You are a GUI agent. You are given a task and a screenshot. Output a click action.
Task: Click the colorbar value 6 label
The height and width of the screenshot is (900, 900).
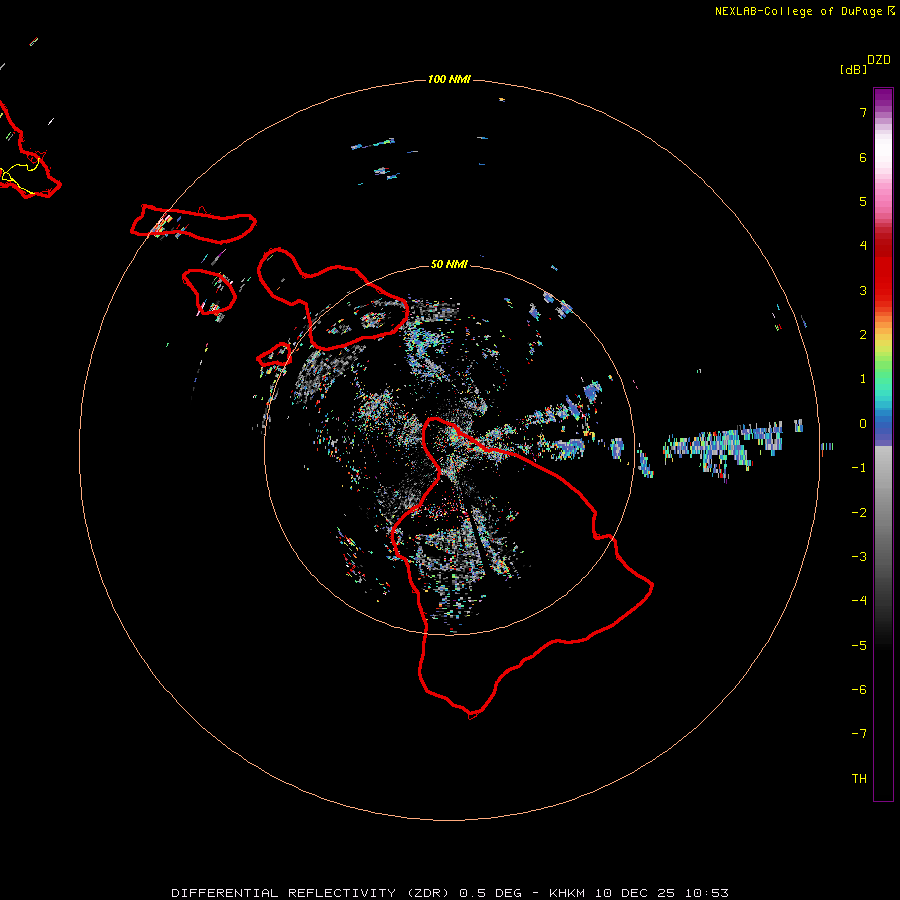coord(863,157)
